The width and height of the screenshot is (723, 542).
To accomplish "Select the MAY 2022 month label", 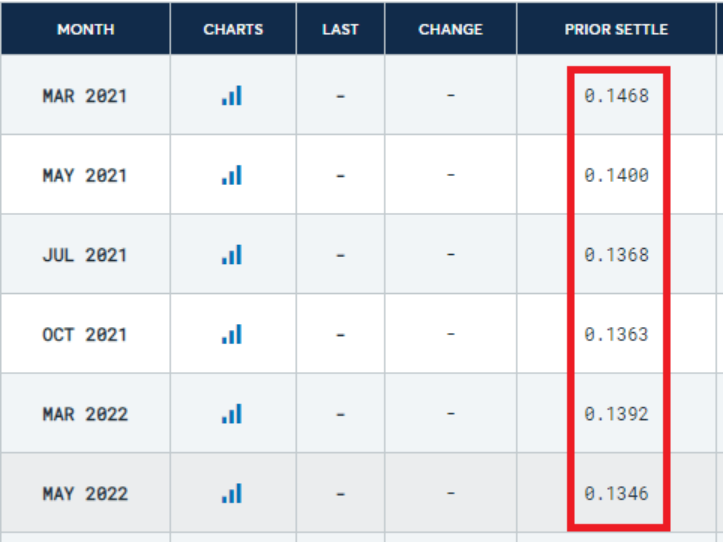I will point(85,493).
